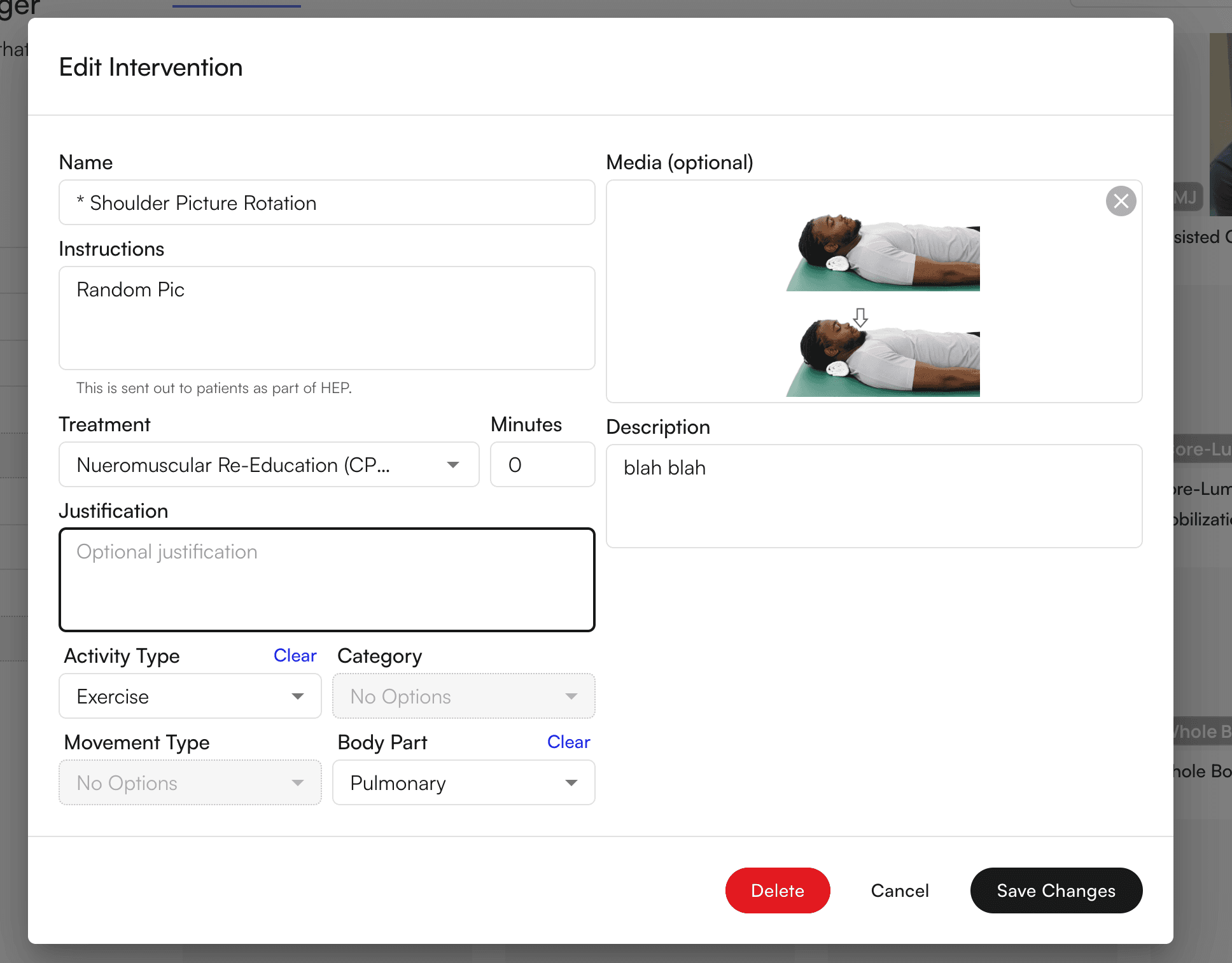The width and height of the screenshot is (1232, 963).
Task: Click the Optional justification text box
Action: coord(326,579)
